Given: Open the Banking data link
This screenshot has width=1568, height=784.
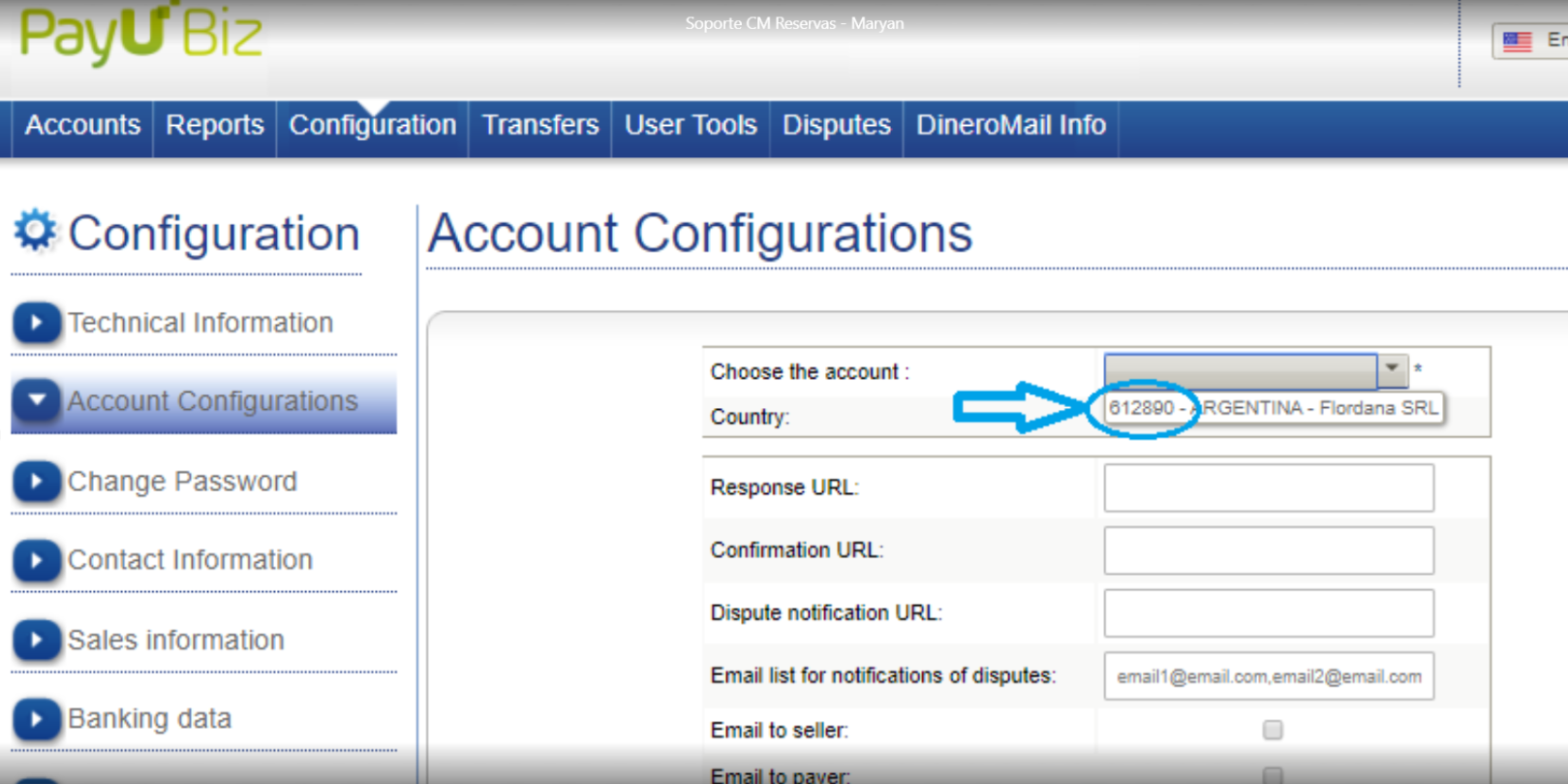Looking at the screenshot, I should click(149, 719).
